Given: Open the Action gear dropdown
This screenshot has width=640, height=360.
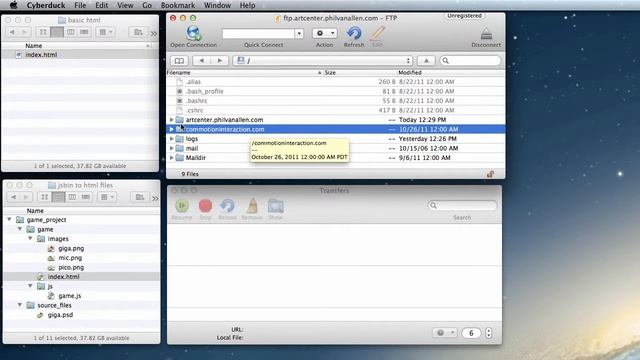Looking at the screenshot, I should point(325,33).
